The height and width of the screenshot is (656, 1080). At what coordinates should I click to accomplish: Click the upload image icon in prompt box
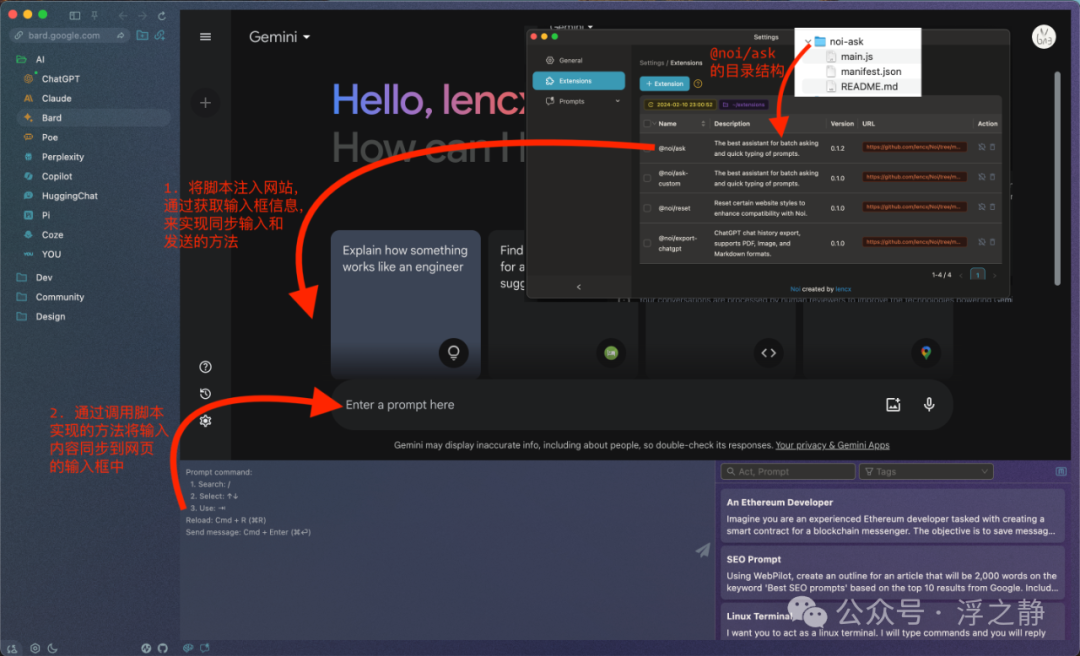(x=893, y=404)
